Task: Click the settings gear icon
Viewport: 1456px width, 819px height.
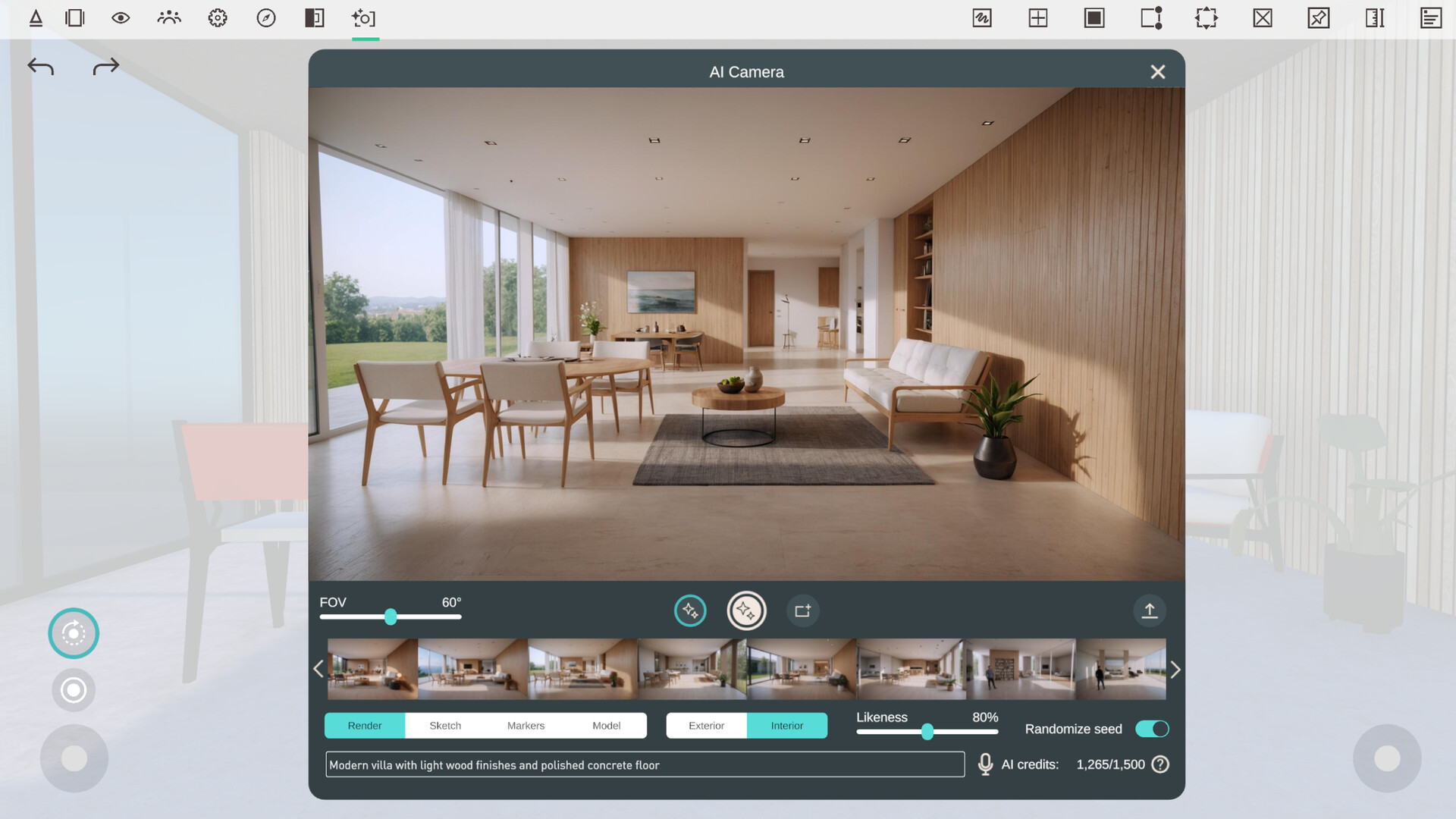Action: (x=218, y=18)
